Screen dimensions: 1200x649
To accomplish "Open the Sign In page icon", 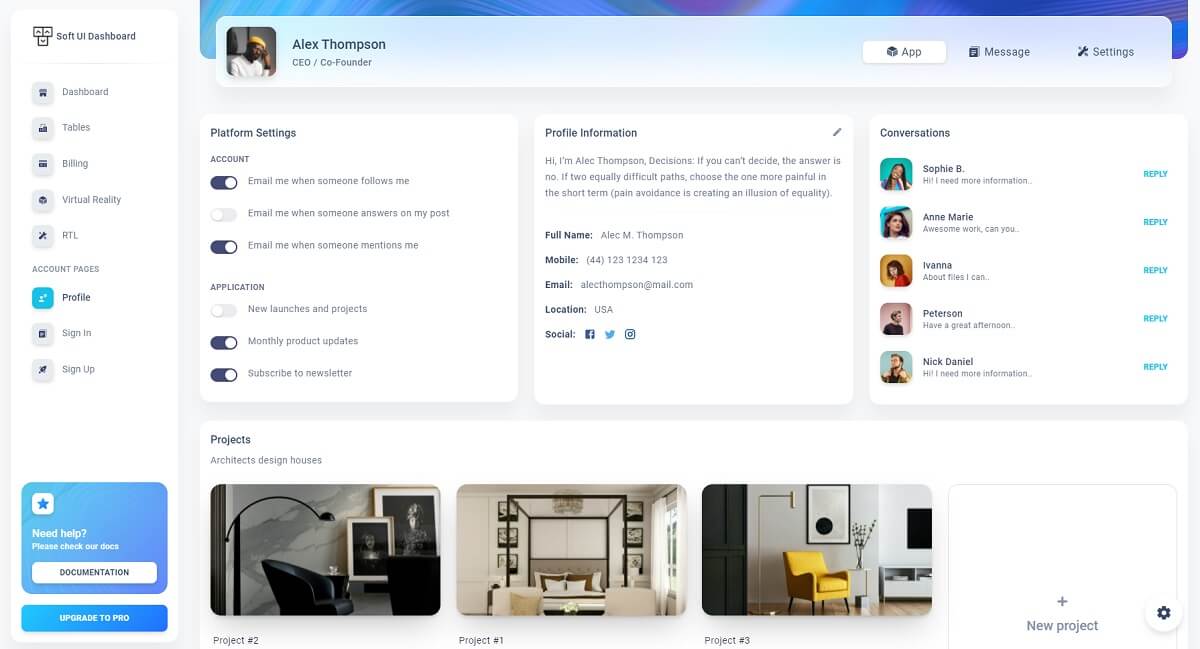I will click(x=42, y=333).
